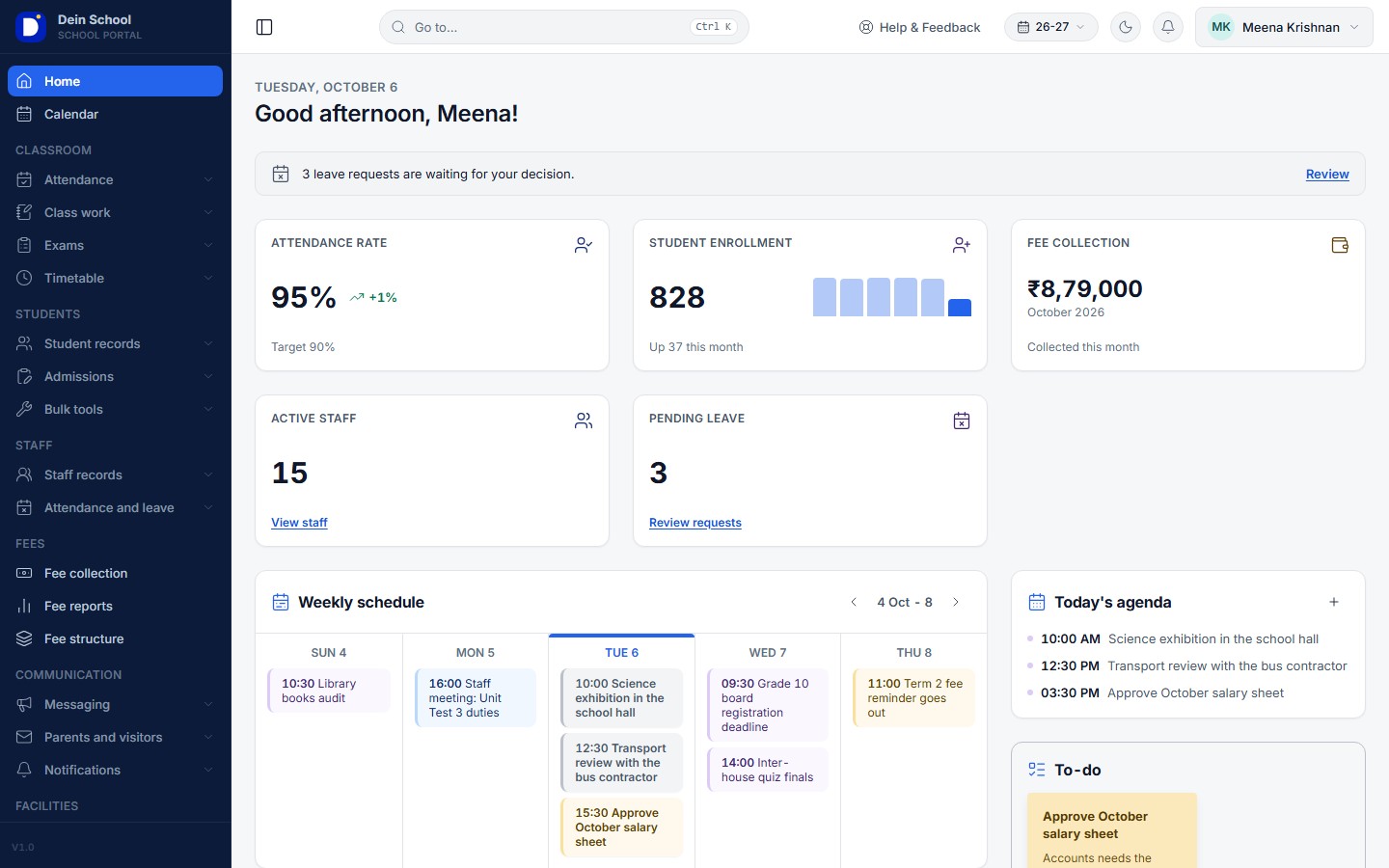
Task: Expand the Class work section
Action: click(115, 212)
